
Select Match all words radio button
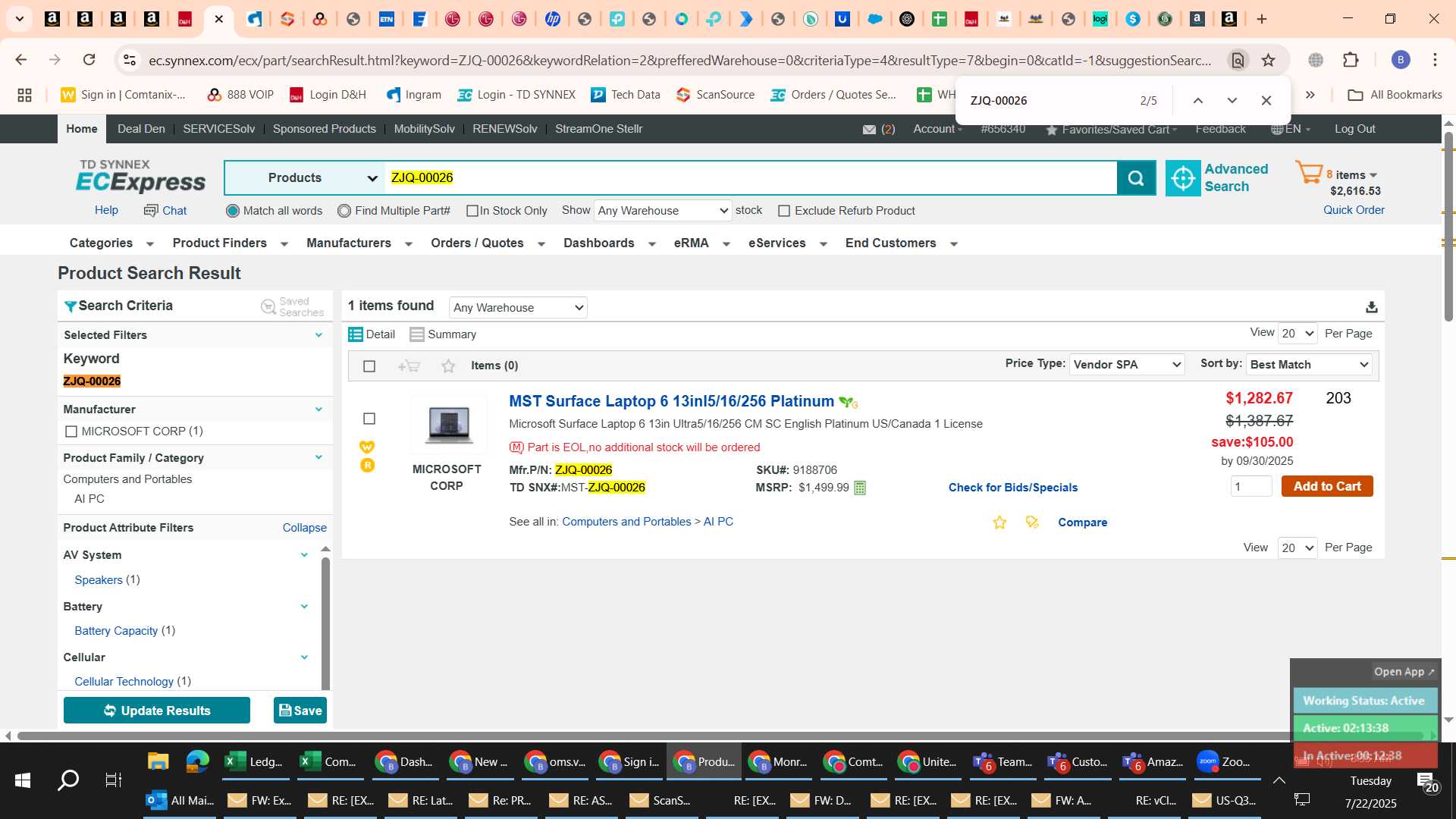pos(233,211)
